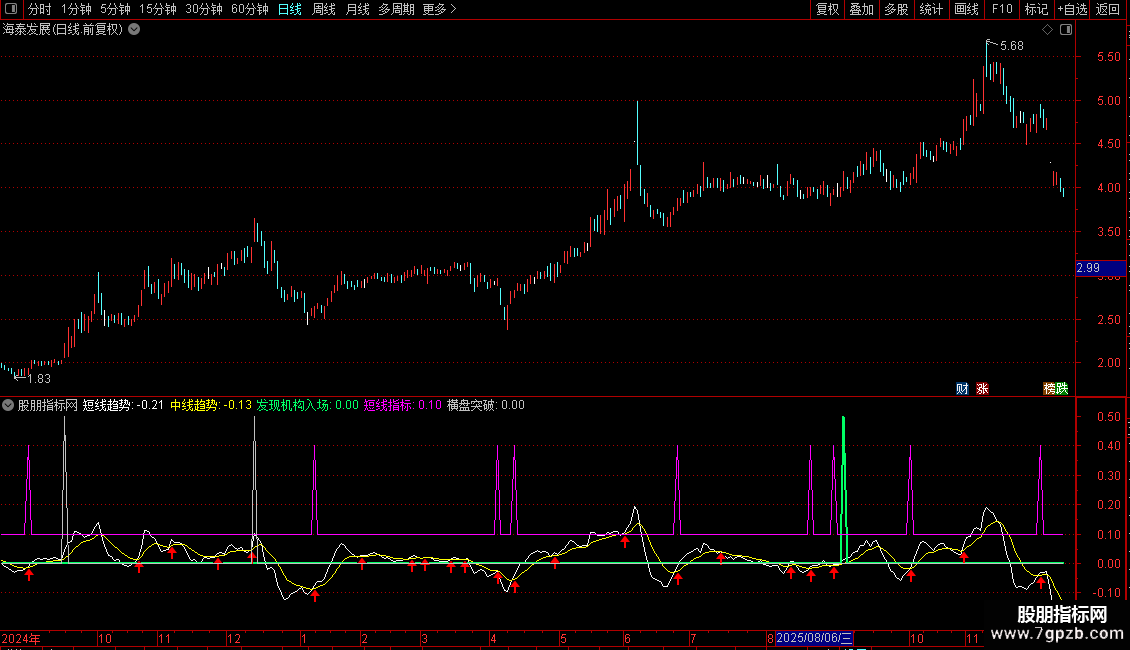Viewport: 1130px width, 650px height.
Task: Open the F10 company info button
Action: (x=1002, y=10)
